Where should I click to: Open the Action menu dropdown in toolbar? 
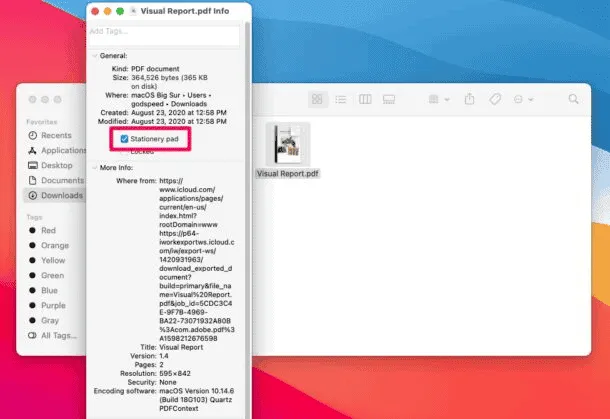tap(522, 99)
